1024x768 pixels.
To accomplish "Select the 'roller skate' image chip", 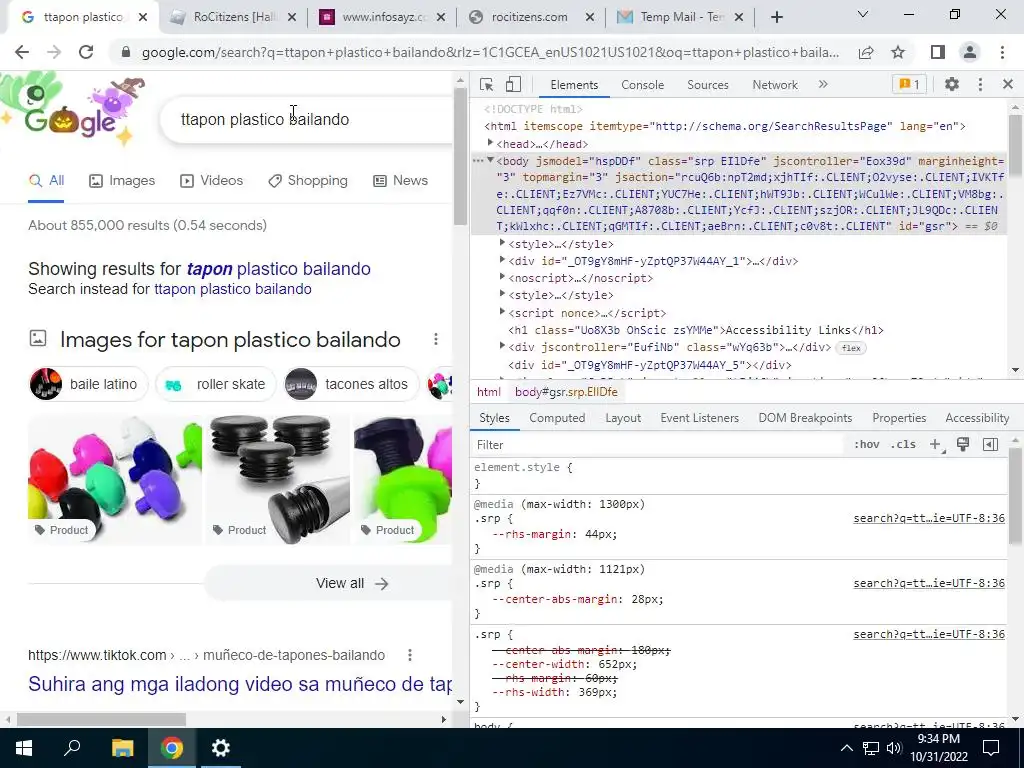I will pyautogui.click(x=216, y=384).
